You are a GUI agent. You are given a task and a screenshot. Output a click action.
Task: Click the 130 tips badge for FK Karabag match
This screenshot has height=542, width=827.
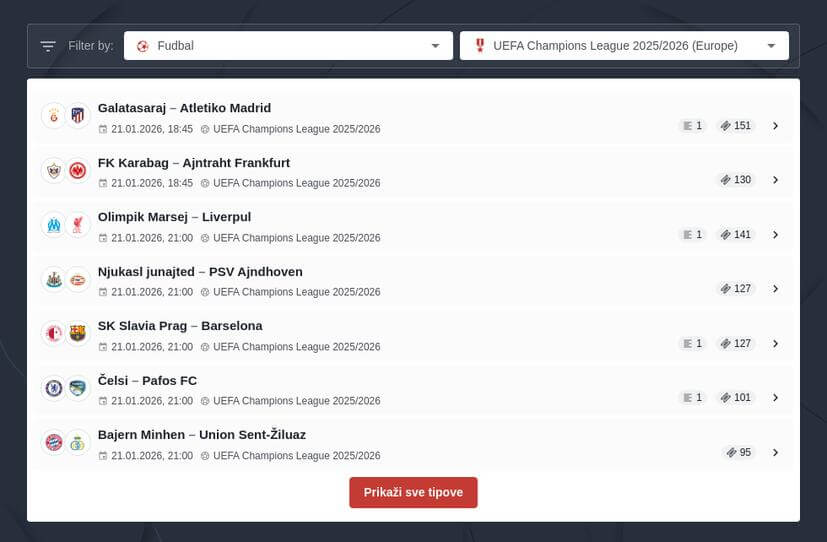736,180
